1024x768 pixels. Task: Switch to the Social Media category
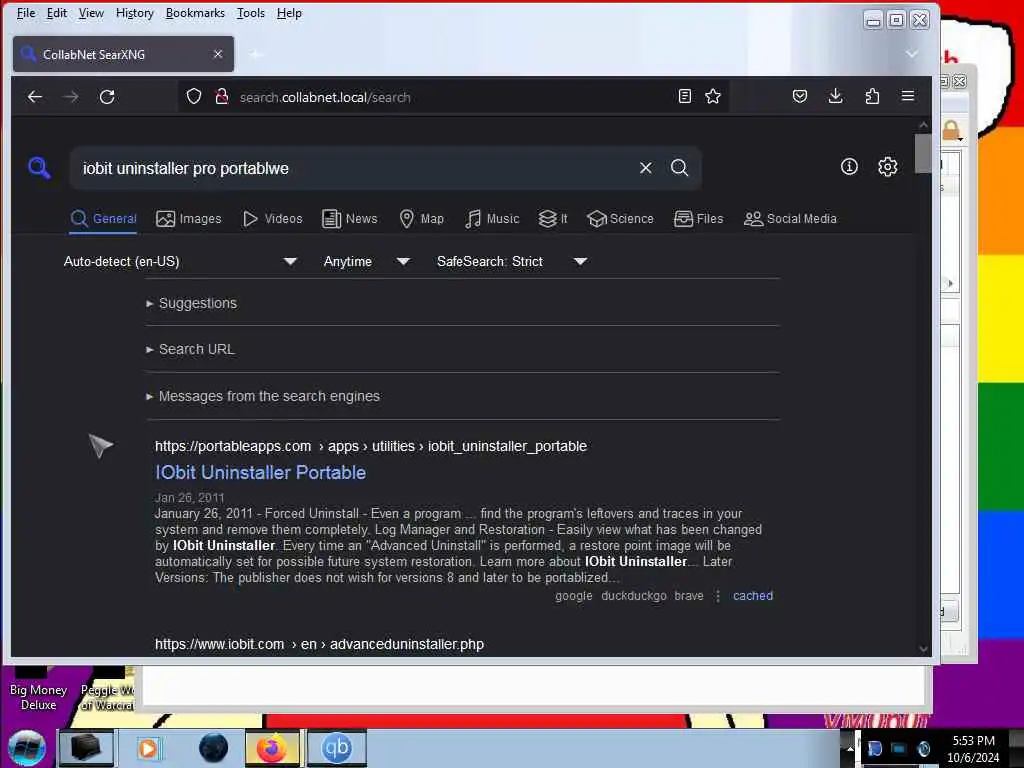click(x=790, y=219)
